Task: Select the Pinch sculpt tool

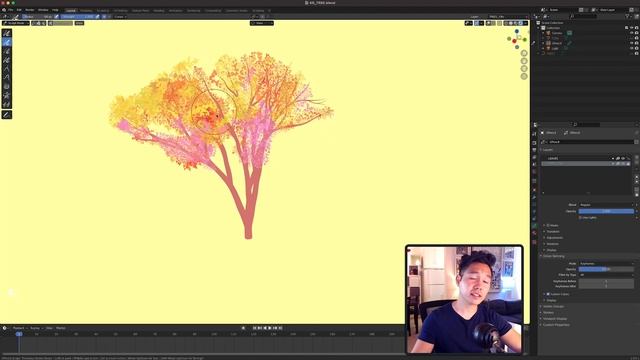Action: coord(7,95)
